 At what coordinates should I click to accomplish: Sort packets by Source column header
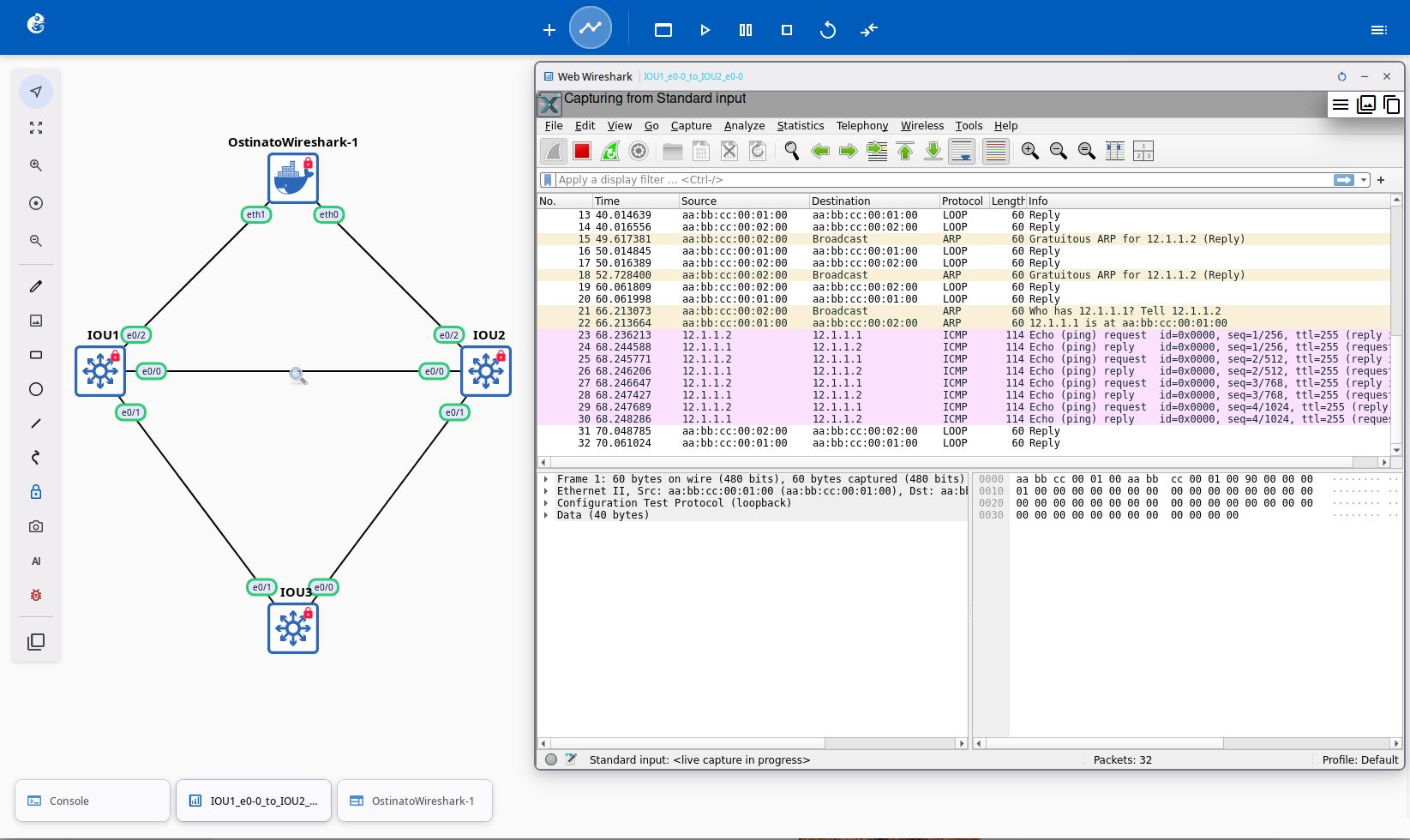tap(744, 201)
